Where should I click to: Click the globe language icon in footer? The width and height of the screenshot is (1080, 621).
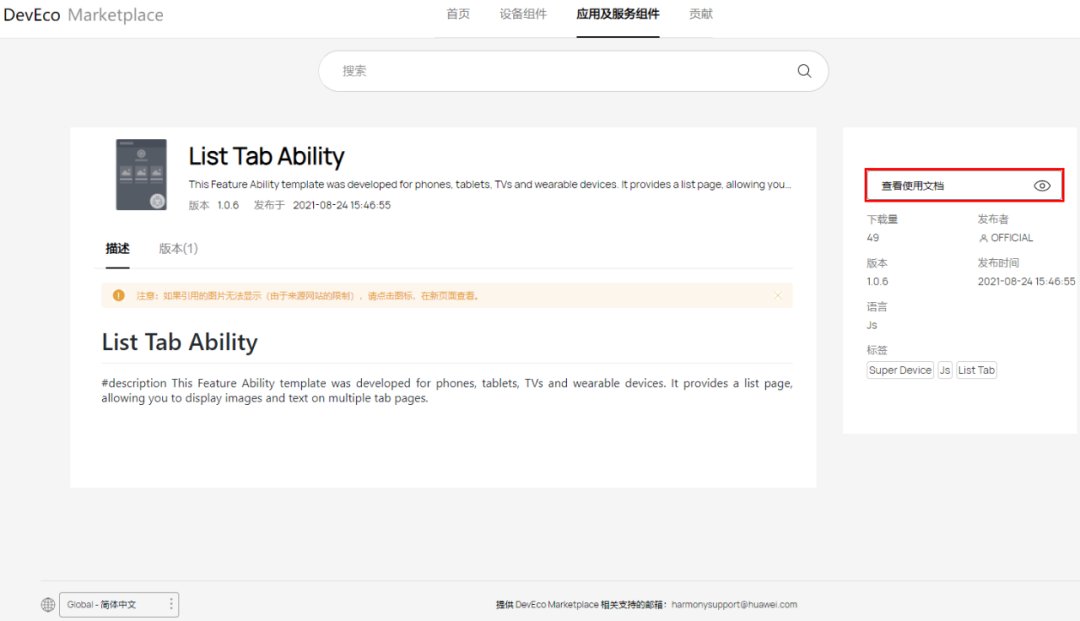[48, 604]
